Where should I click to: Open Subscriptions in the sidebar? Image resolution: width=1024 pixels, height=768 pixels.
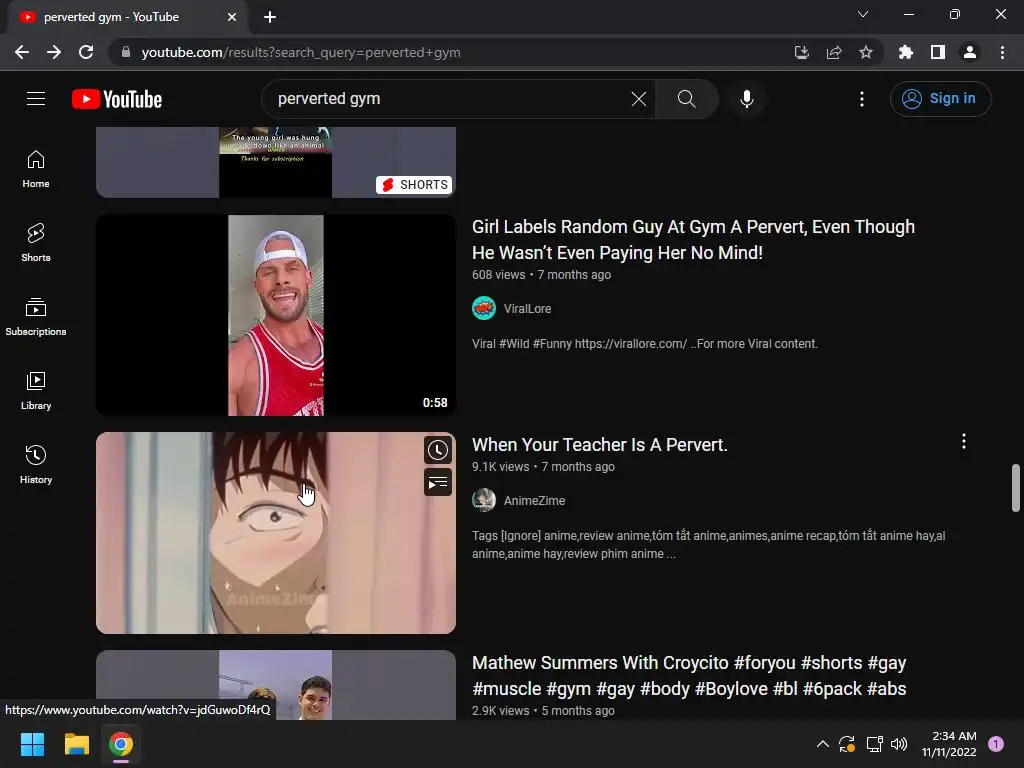tap(36, 317)
